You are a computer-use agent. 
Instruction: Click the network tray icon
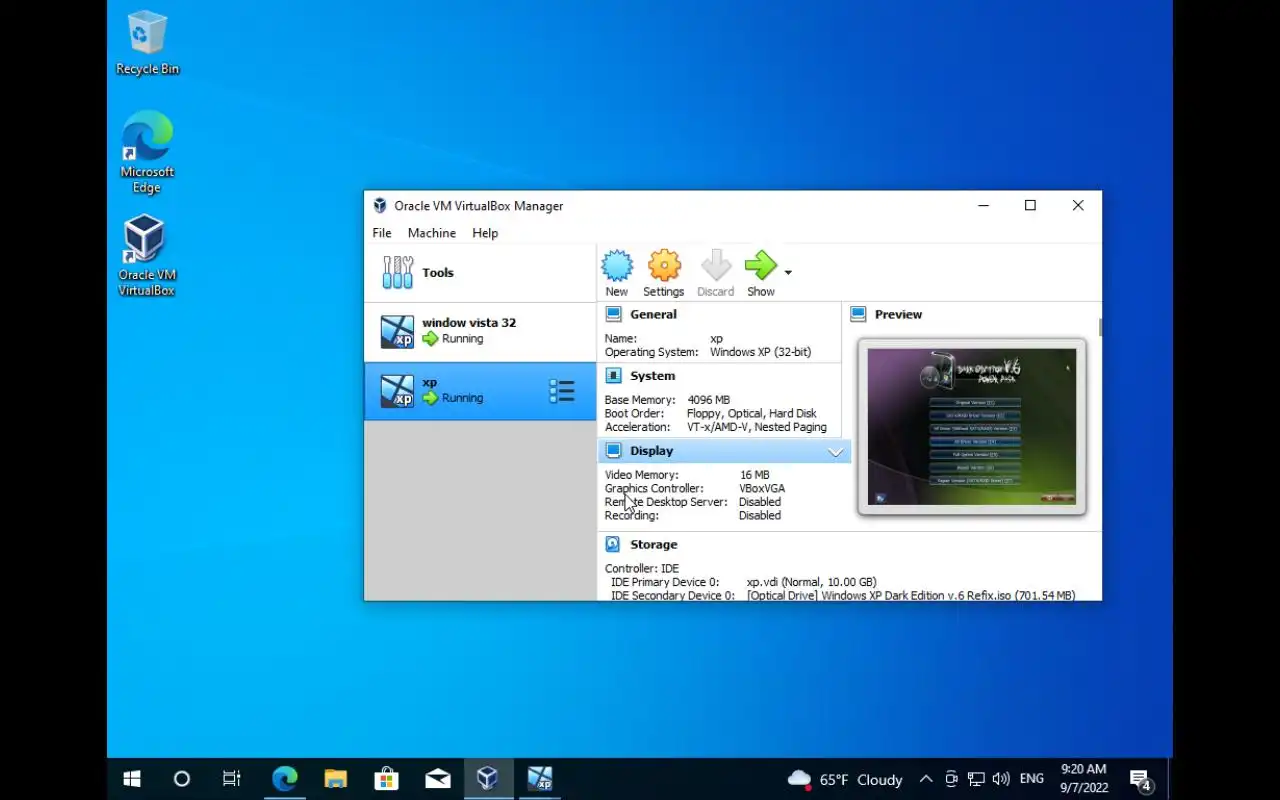976,779
